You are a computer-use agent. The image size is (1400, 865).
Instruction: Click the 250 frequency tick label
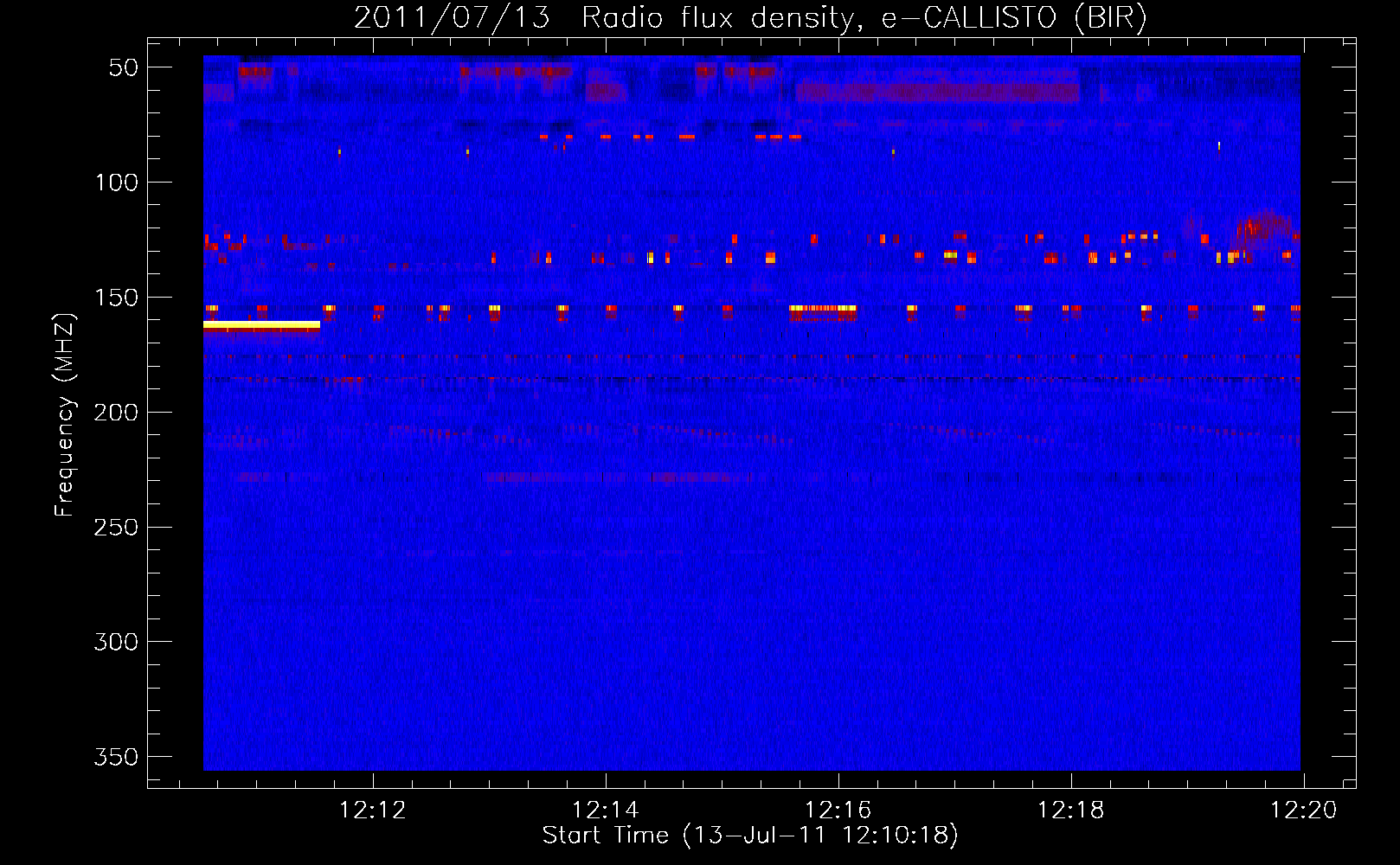pyautogui.click(x=117, y=527)
